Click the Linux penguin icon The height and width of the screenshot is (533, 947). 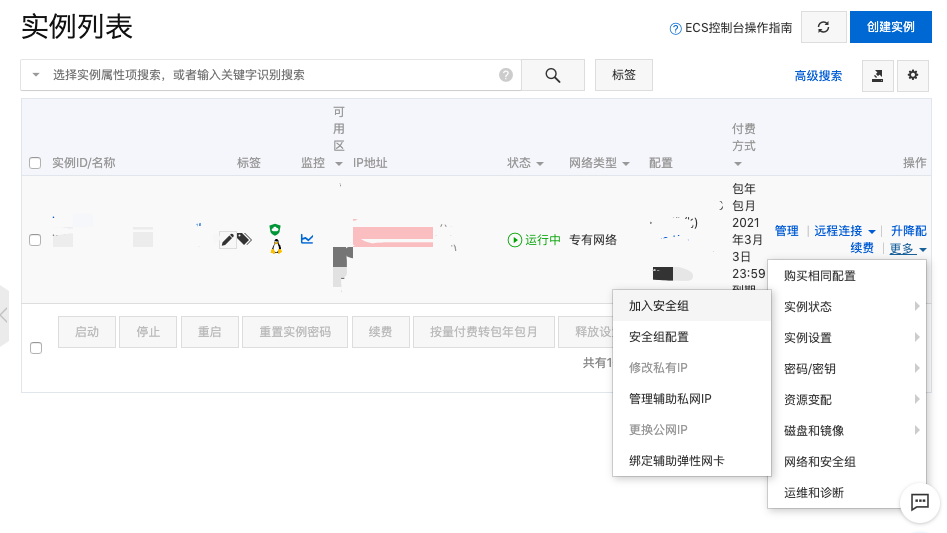click(276, 246)
